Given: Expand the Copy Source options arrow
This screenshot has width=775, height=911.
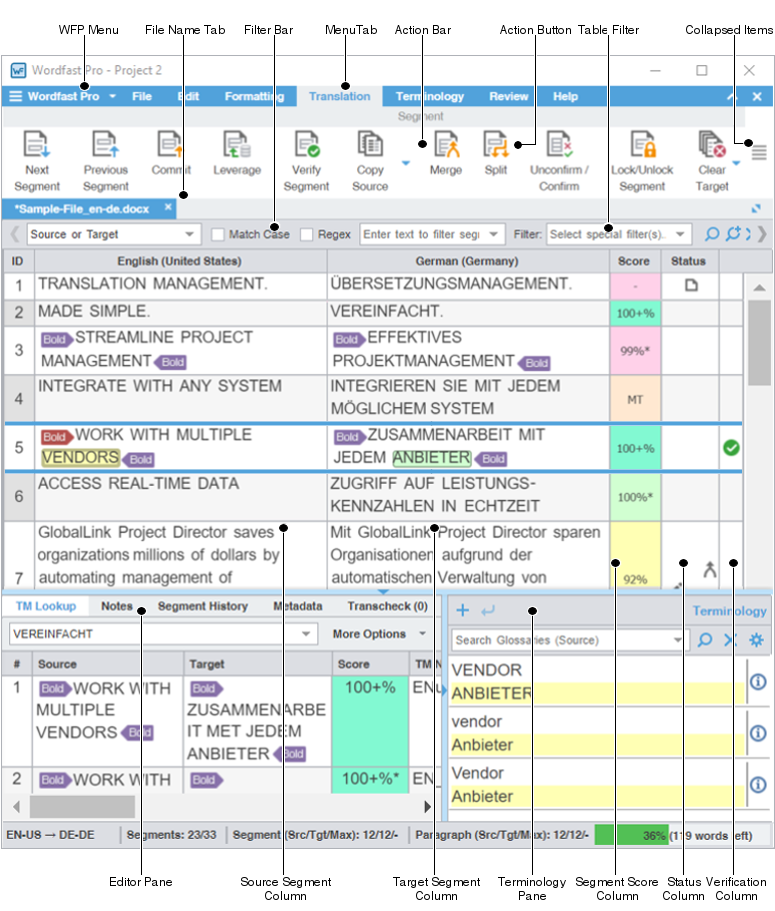Looking at the screenshot, I should pyautogui.click(x=406, y=163).
